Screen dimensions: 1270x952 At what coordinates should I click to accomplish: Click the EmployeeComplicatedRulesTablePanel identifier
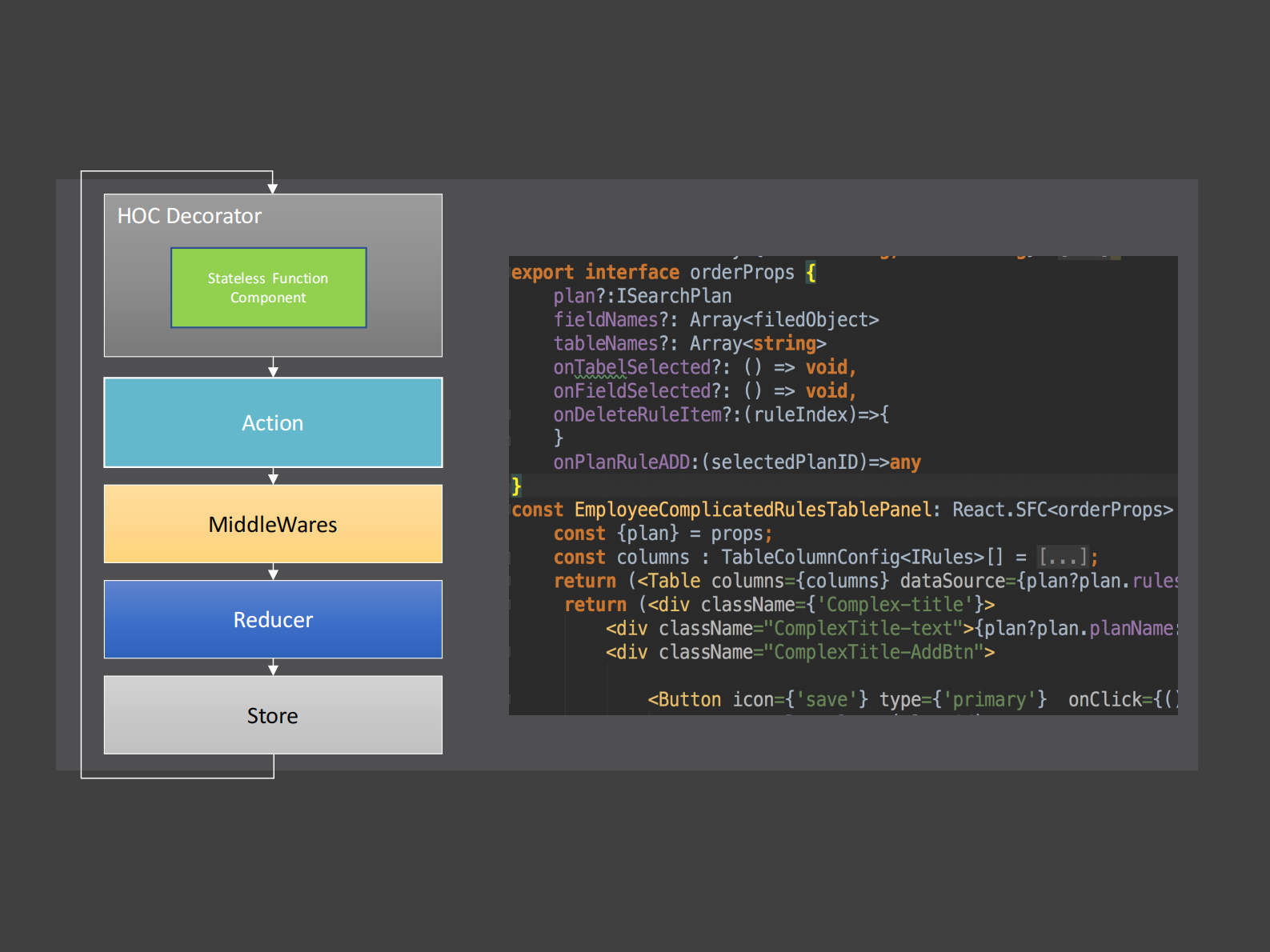[752, 510]
